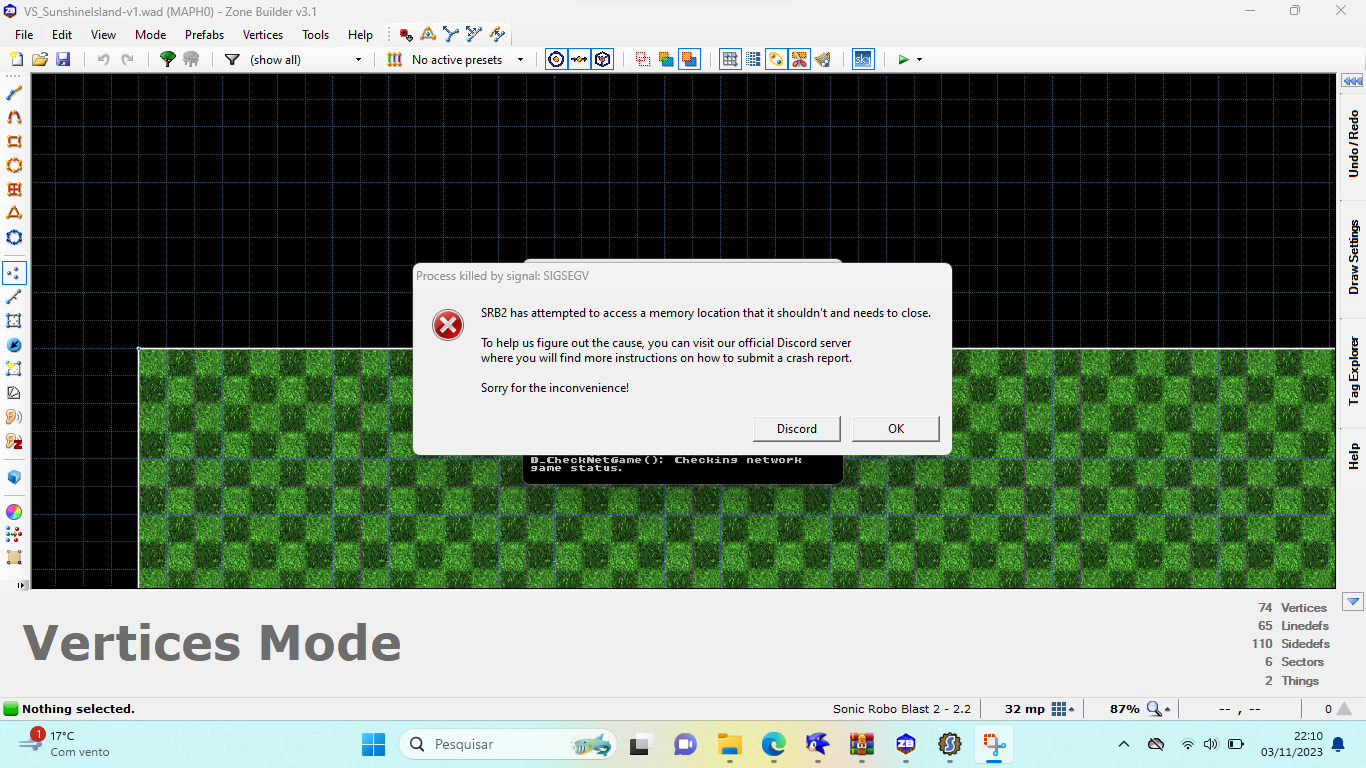Click the green tree icon in toolbar

click(168, 60)
